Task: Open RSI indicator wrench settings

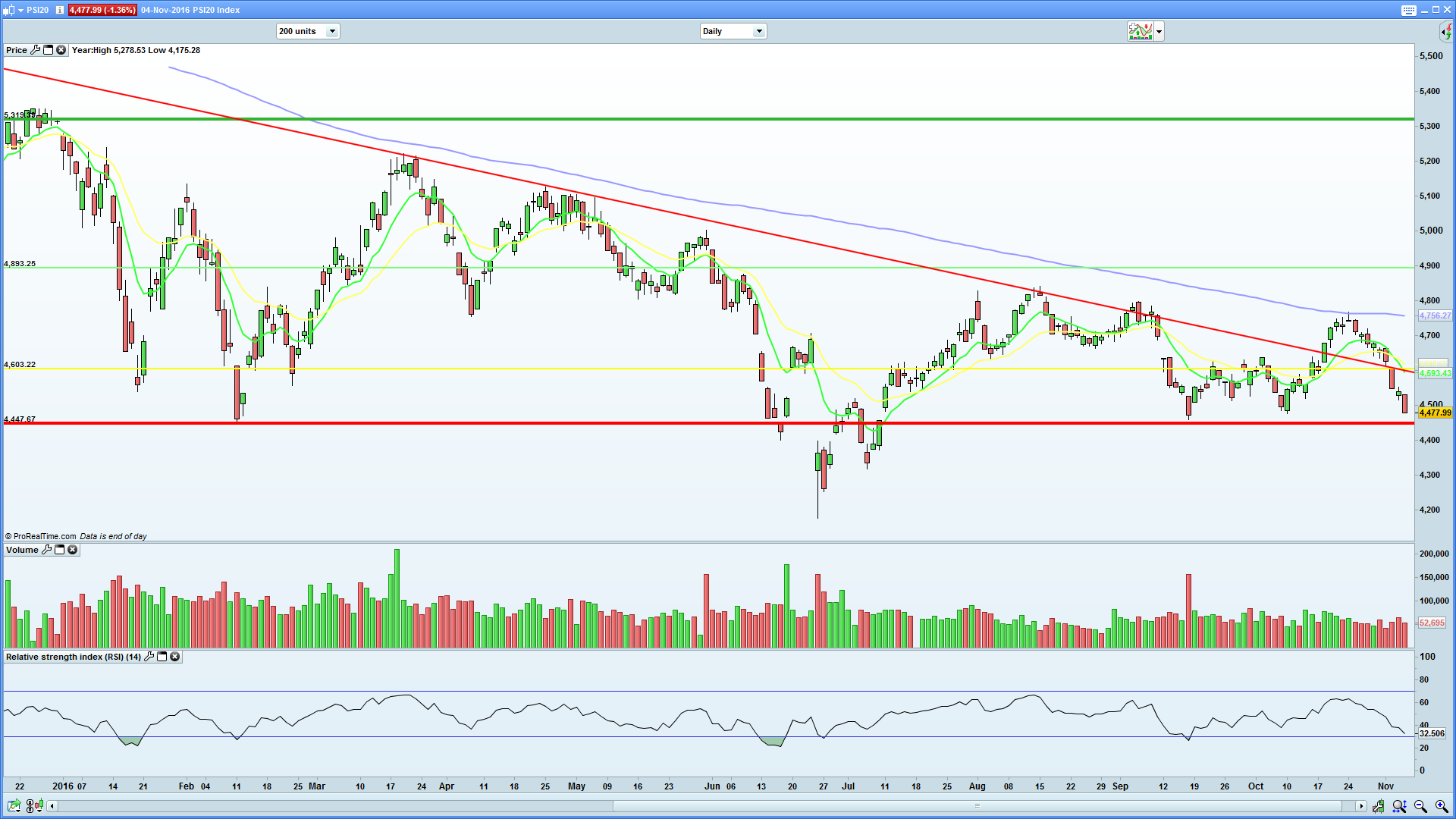Action: point(149,657)
